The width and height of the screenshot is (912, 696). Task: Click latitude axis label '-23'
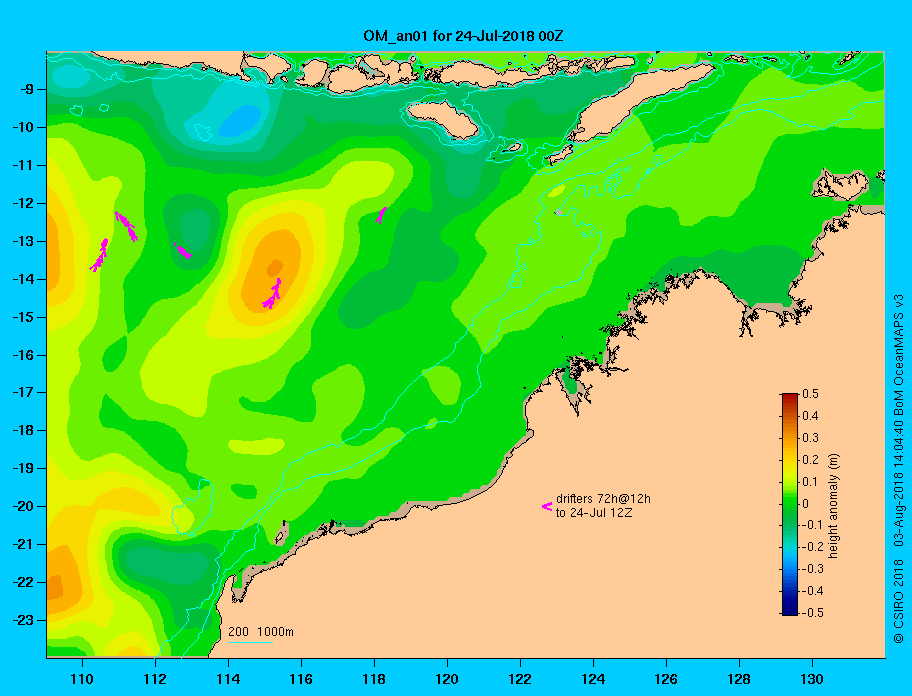pyautogui.click(x=24, y=620)
